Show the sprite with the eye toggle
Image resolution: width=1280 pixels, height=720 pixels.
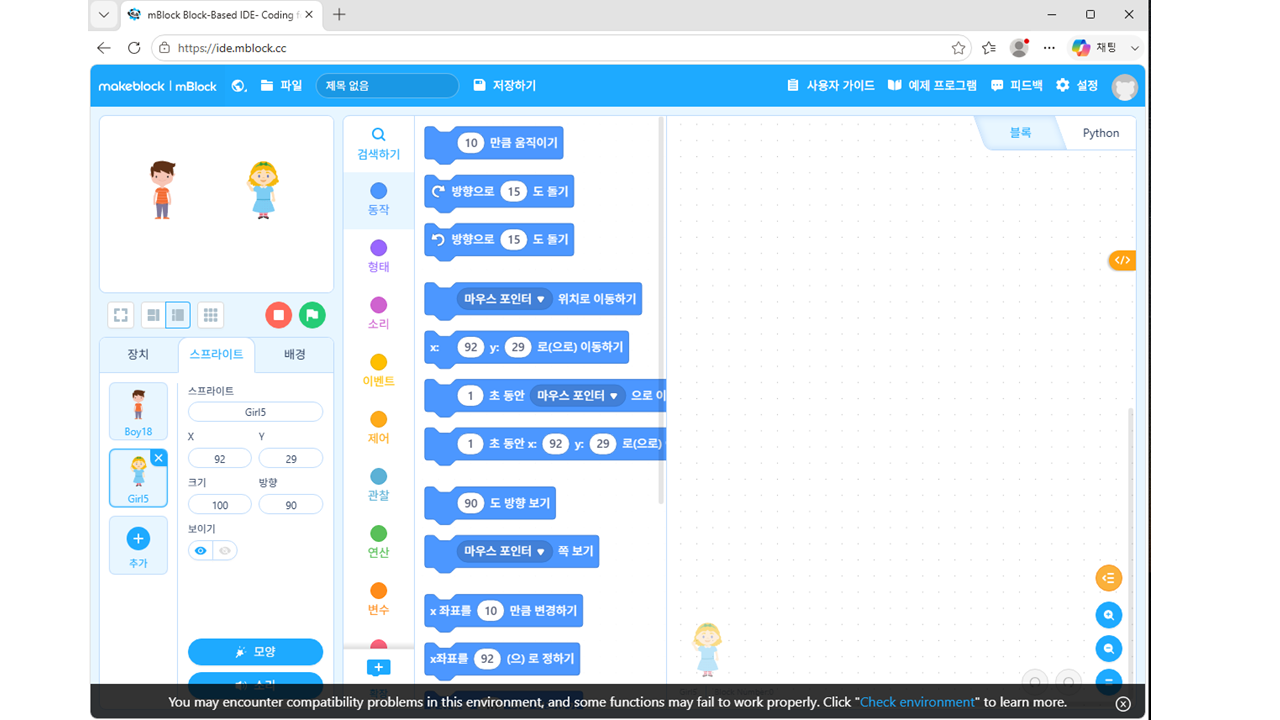click(201, 551)
